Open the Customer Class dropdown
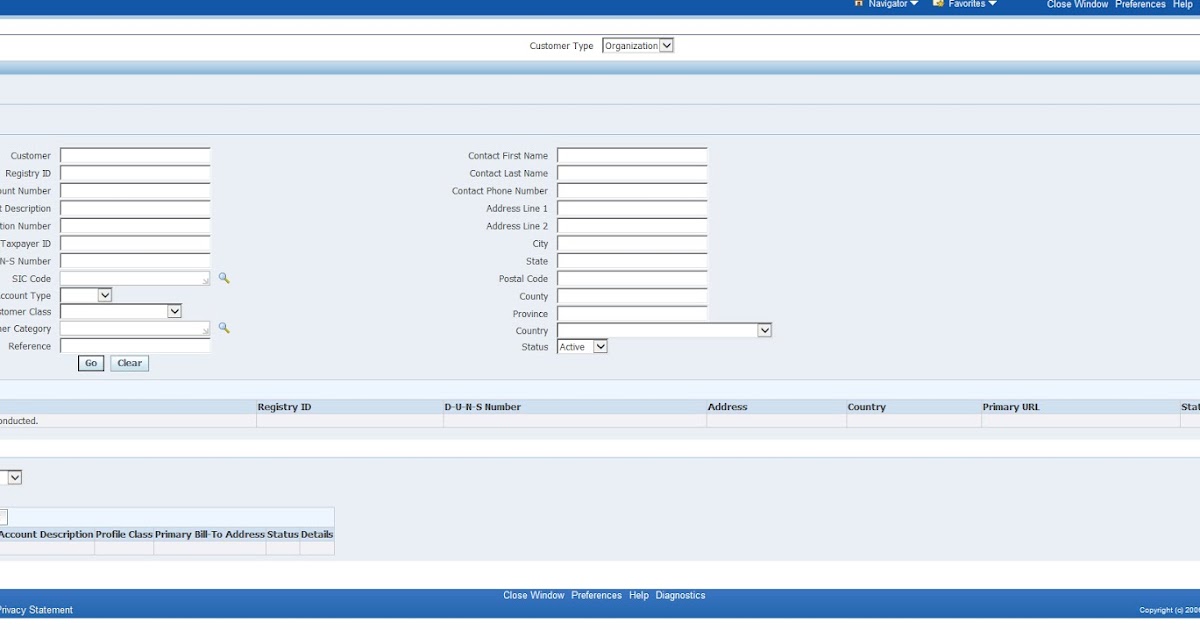Image resolution: width=1200 pixels, height=630 pixels. click(175, 311)
